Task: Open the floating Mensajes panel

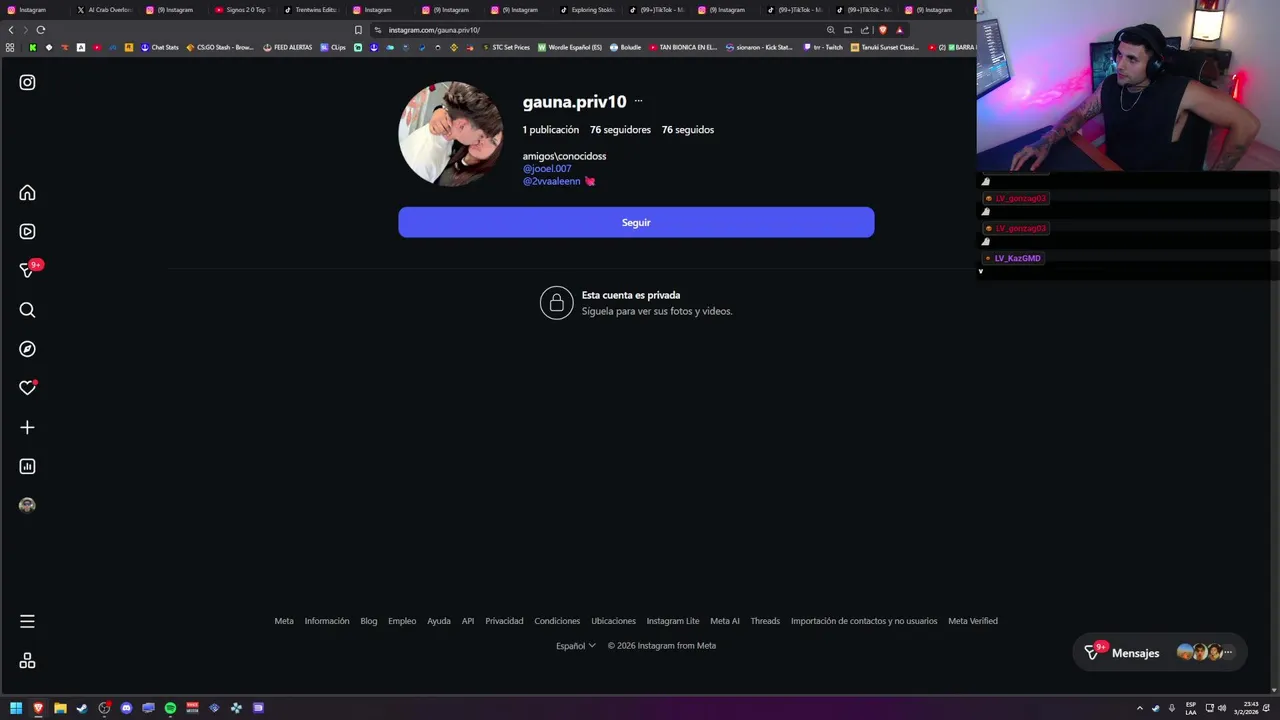Action: [1159, 653]
